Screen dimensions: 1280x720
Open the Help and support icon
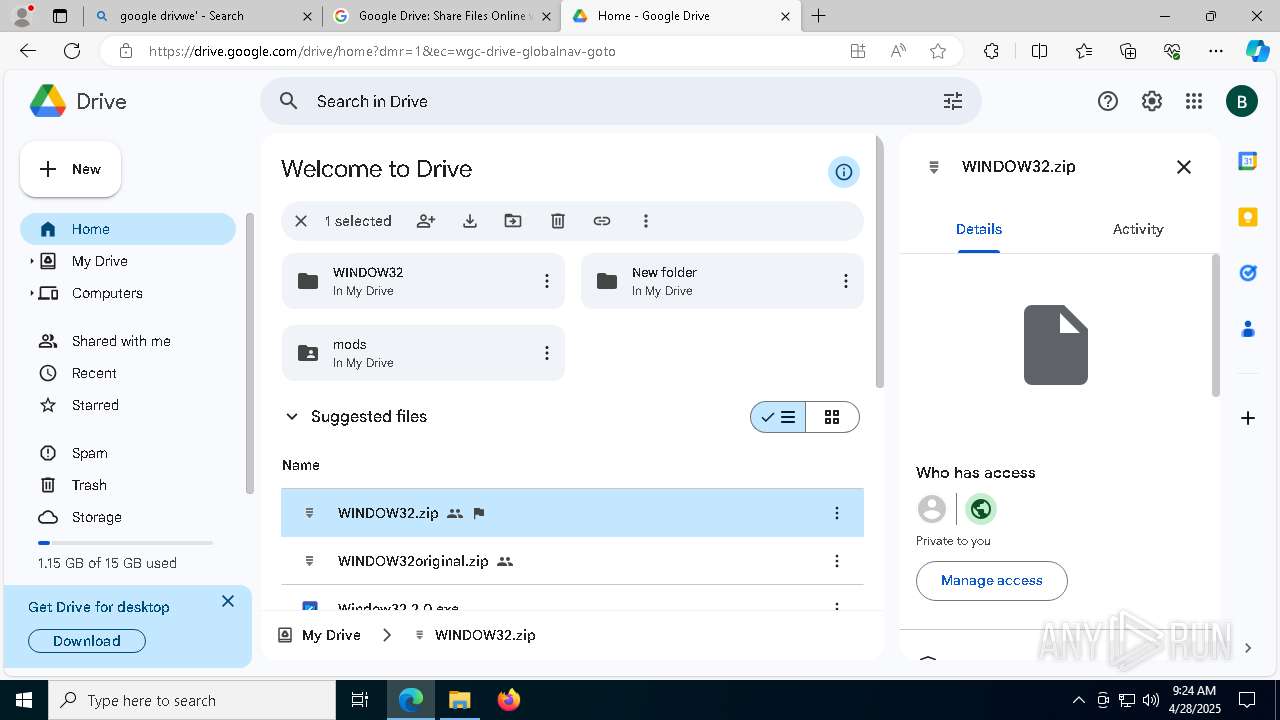(1108, 101)
